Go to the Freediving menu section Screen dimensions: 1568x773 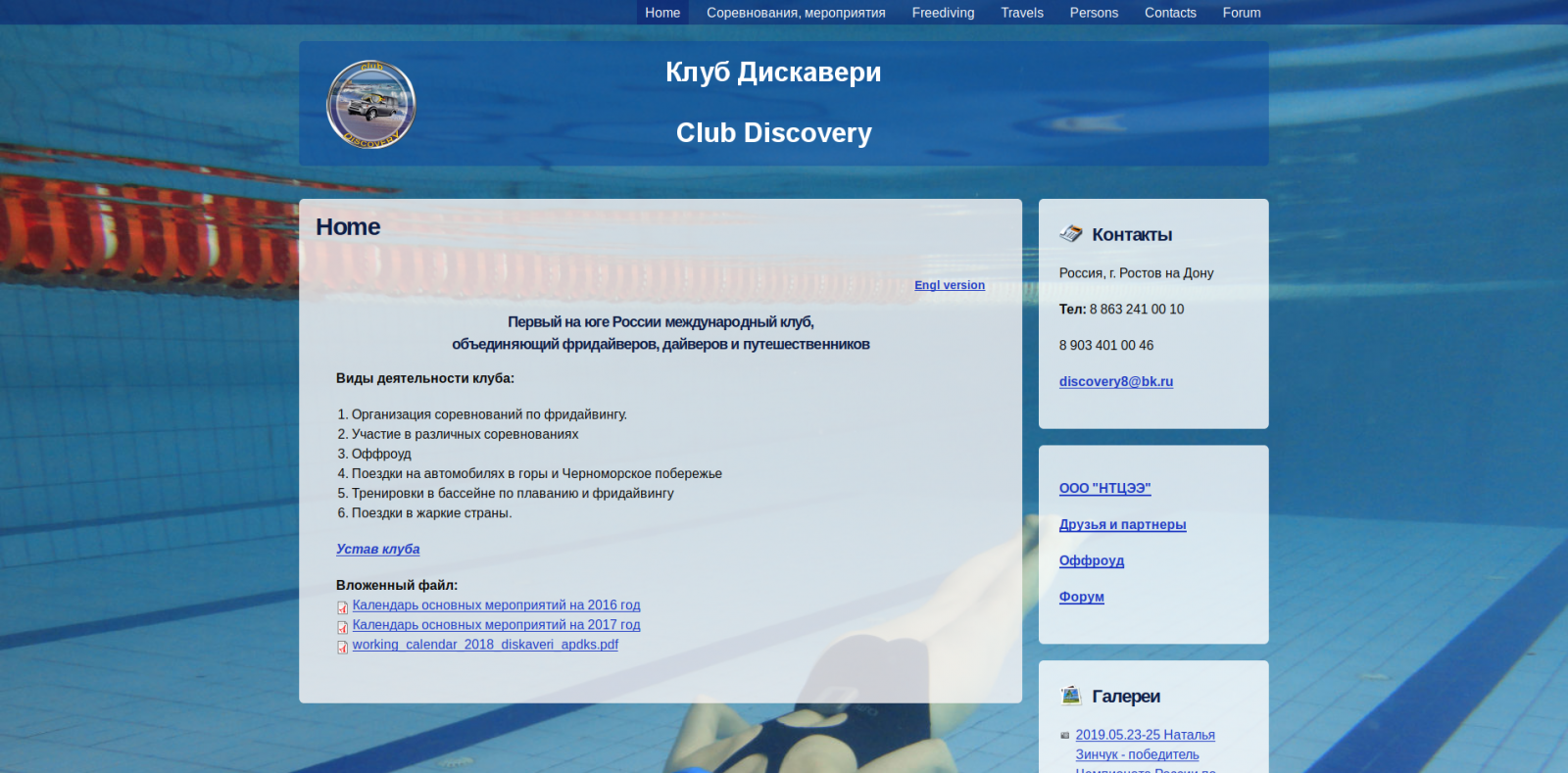(x=943, y=13)
